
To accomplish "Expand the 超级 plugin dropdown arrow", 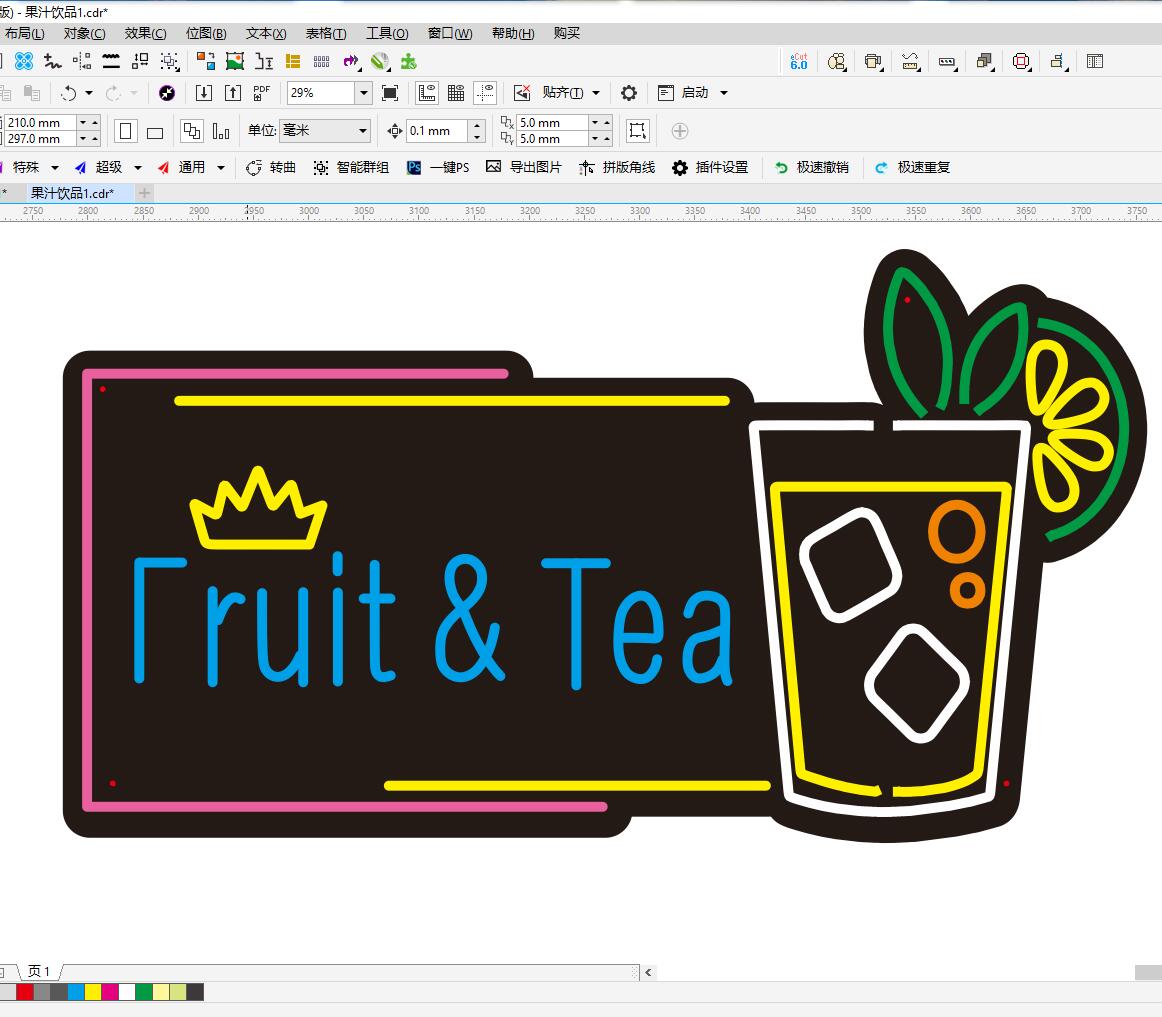I will 138,168.
